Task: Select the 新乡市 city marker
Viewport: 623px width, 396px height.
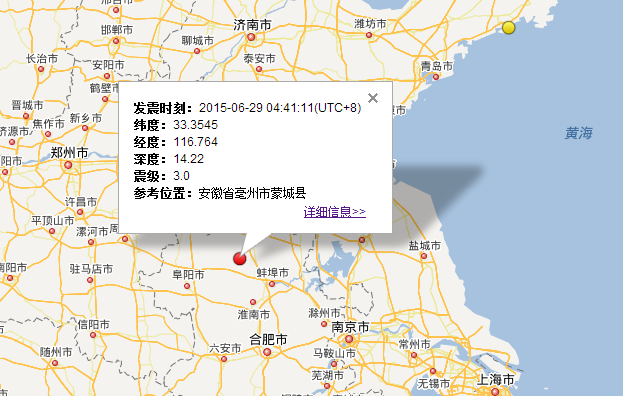Action: 85,128
